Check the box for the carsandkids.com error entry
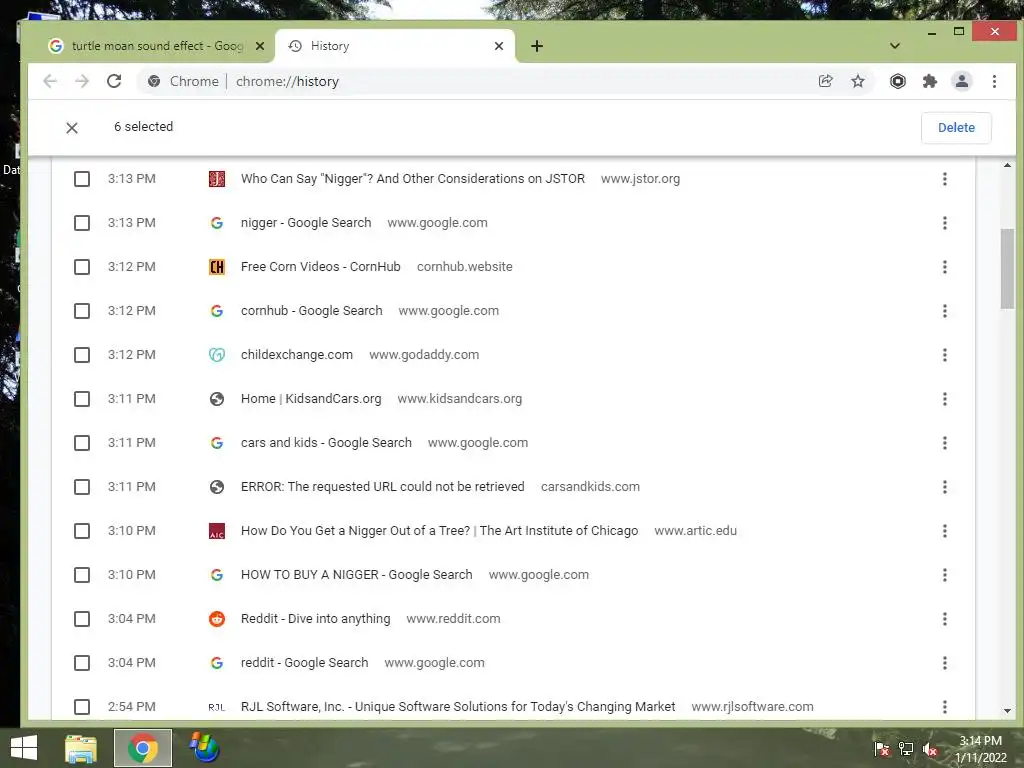Screen dimensions: 1024x768 pos(82,487)
